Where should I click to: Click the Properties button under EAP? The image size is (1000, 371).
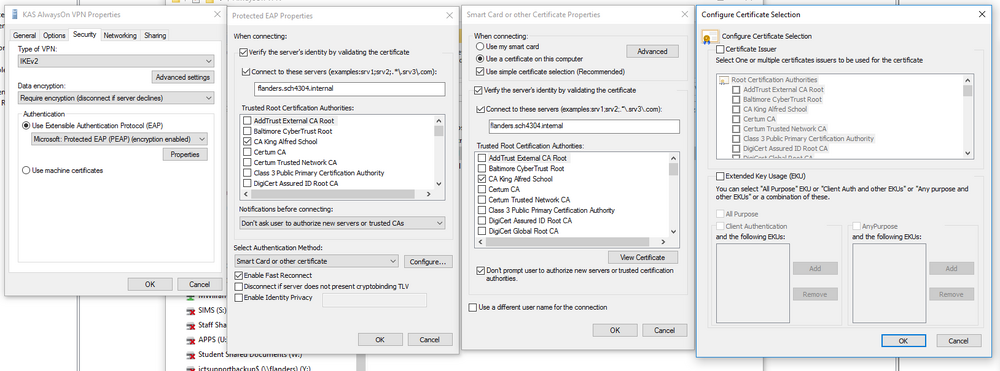185,154
